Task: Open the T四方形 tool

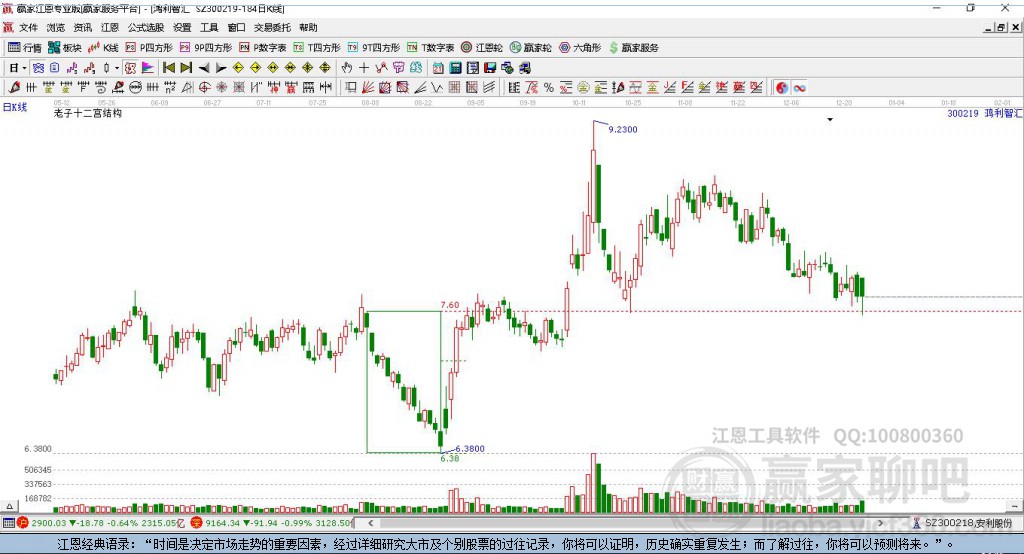Action: pos(317,48)
